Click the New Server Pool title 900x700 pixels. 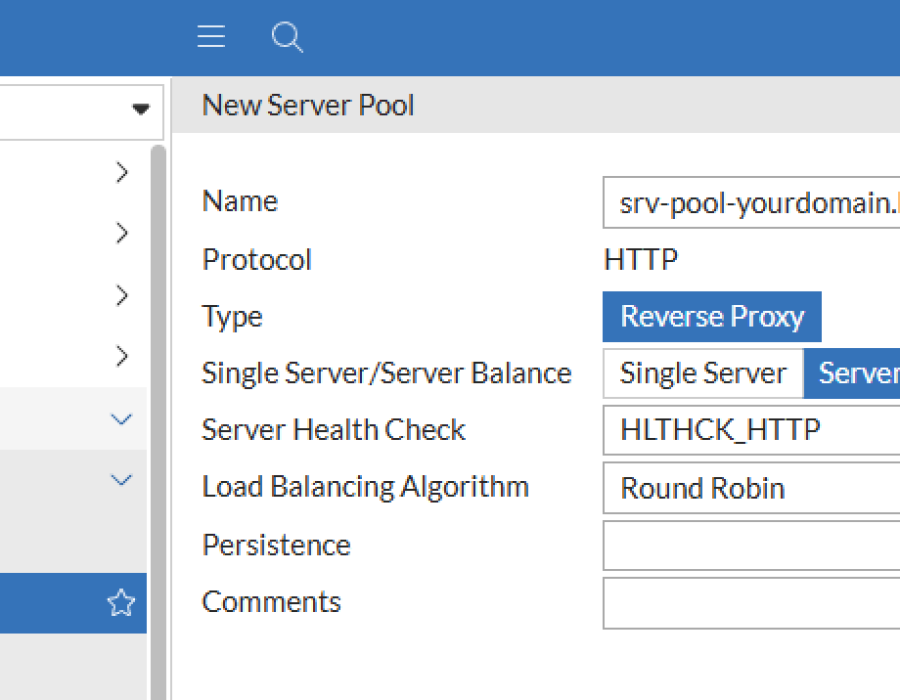[308, 106]
